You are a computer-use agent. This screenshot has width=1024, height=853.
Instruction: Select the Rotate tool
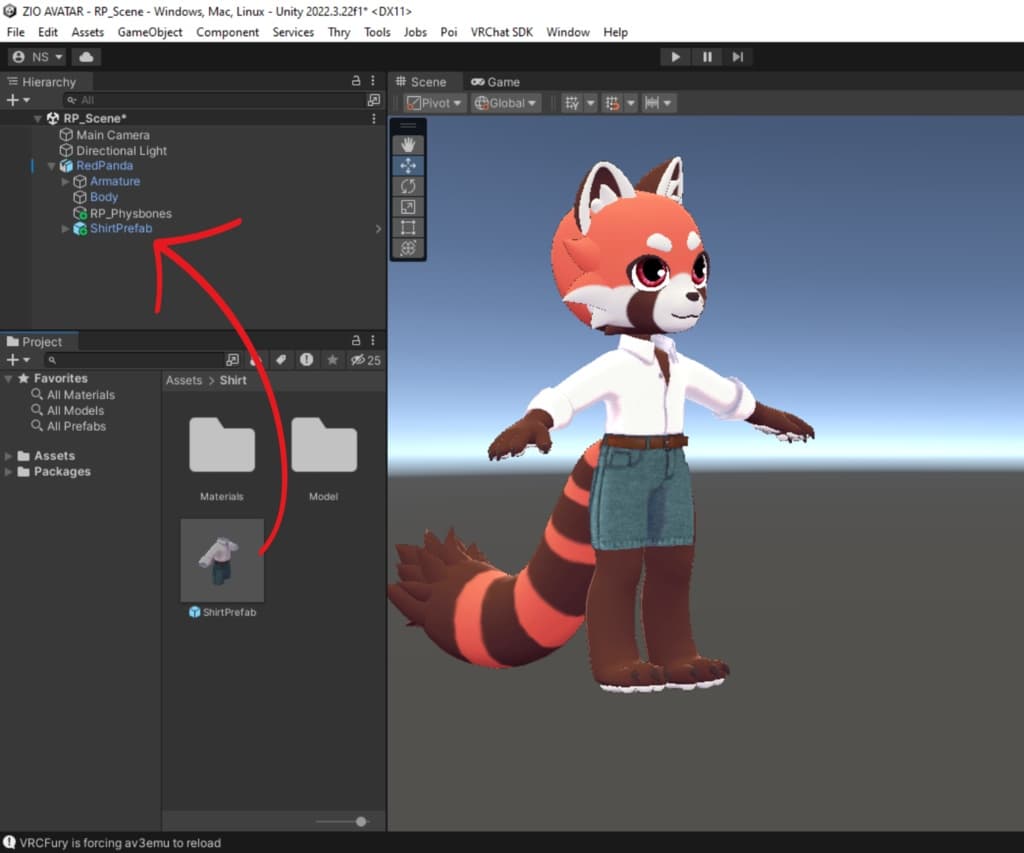coord(408,186)
